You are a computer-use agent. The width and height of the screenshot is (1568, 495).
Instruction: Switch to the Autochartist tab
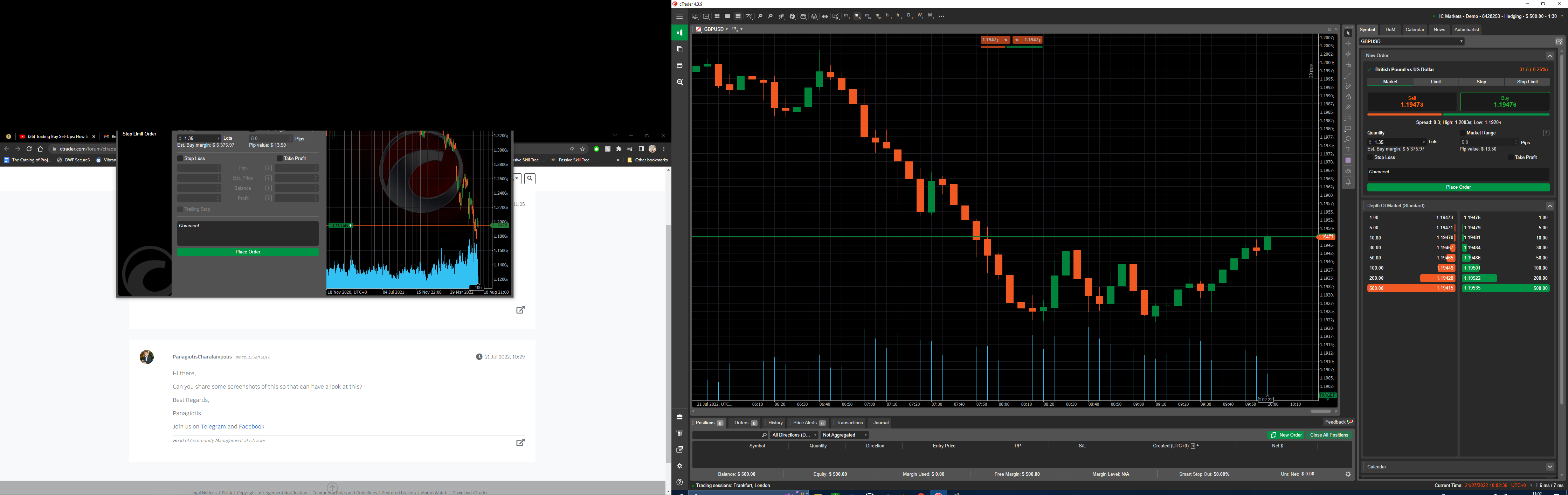[x=1466, y=30]
